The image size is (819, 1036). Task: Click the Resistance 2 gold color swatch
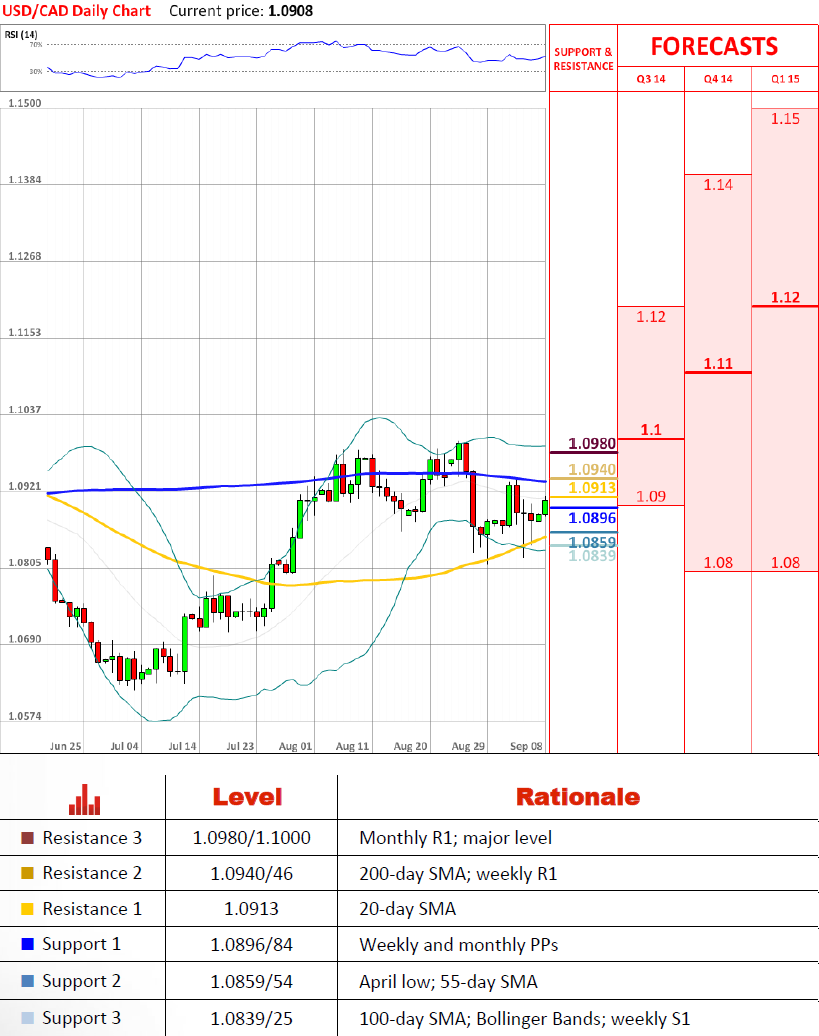pyautogui.click(x=27, y=873)
